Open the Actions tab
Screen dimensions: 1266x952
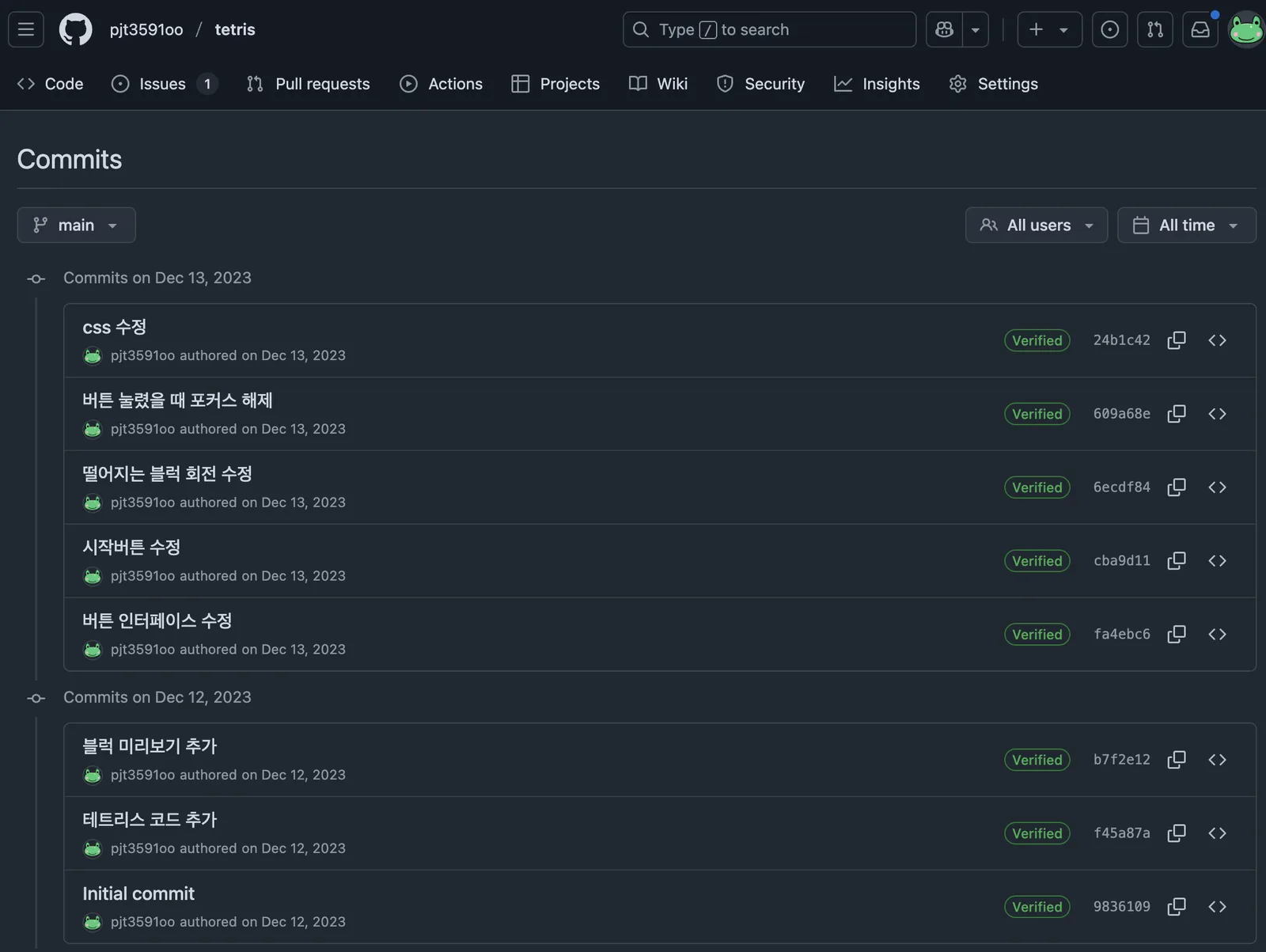coord(441,84)
